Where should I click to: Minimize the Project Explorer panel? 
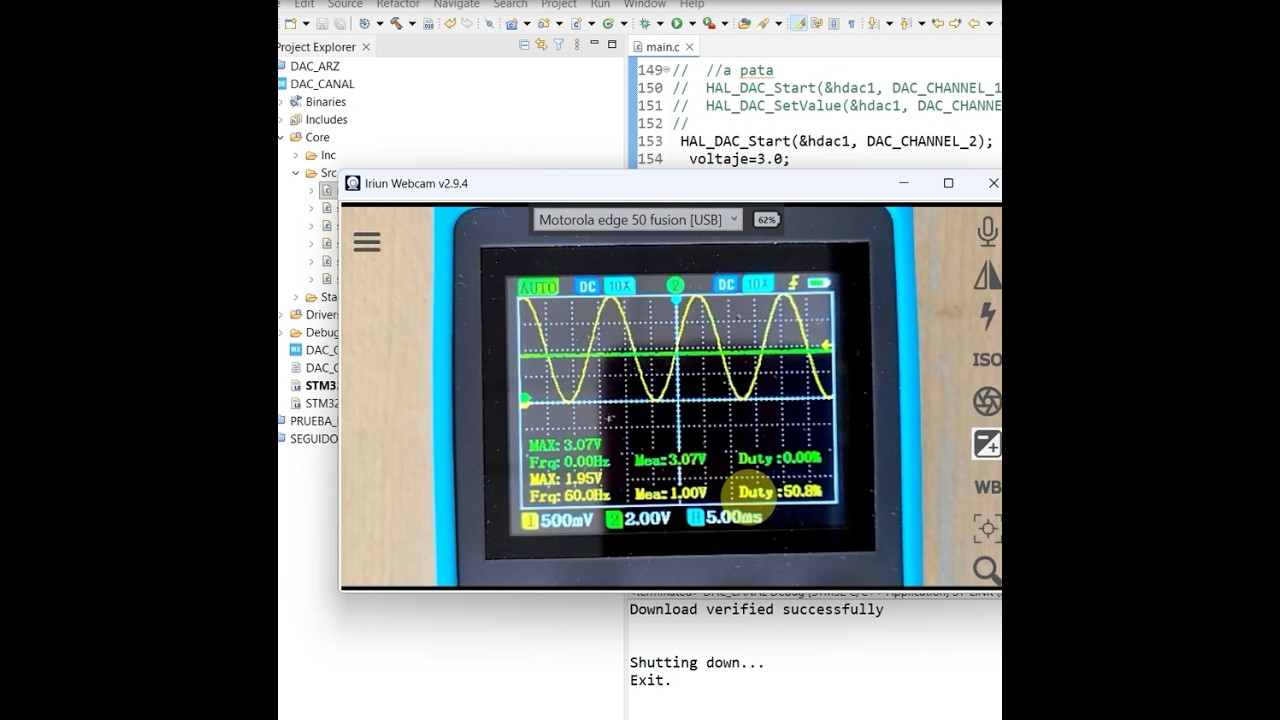click(593, 45)
